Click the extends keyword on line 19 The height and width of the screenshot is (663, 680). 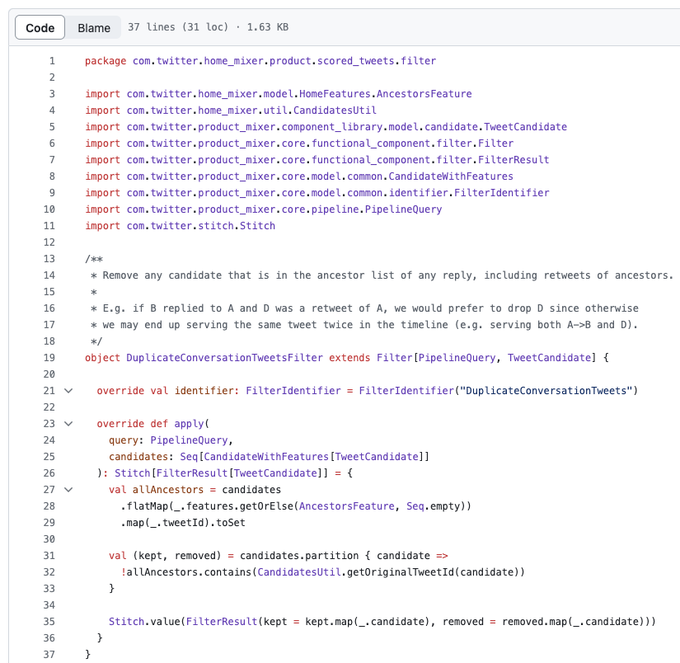[x=350, y=358]
